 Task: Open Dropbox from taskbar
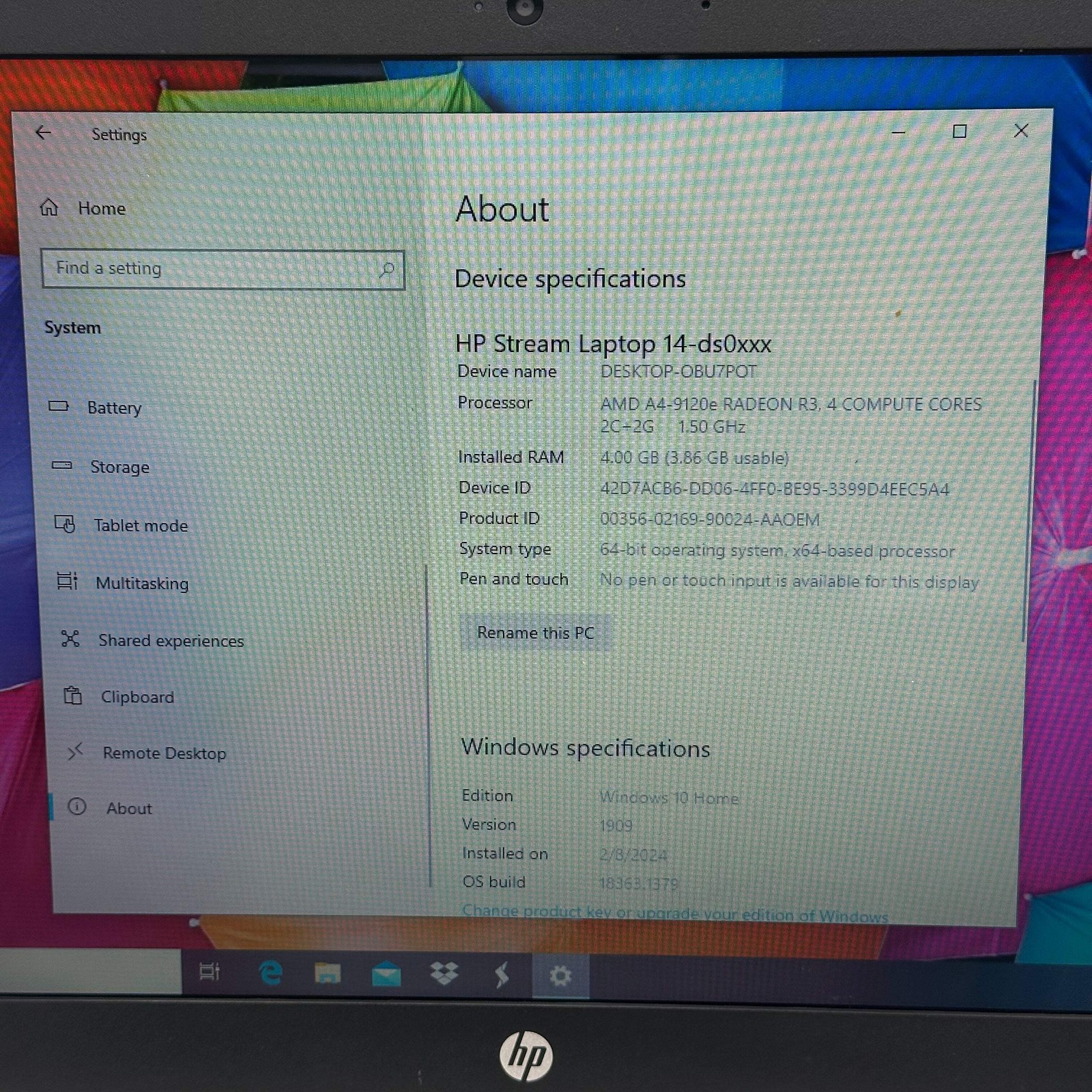coord(444,974)
